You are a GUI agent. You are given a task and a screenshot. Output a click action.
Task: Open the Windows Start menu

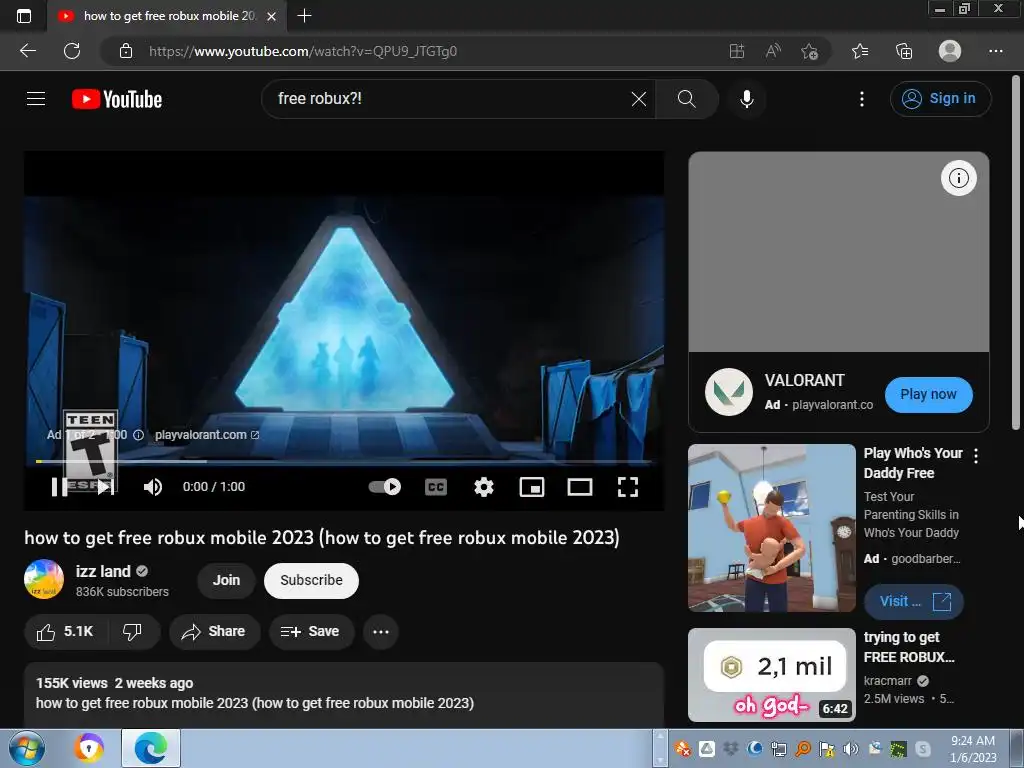coord(27,748)
